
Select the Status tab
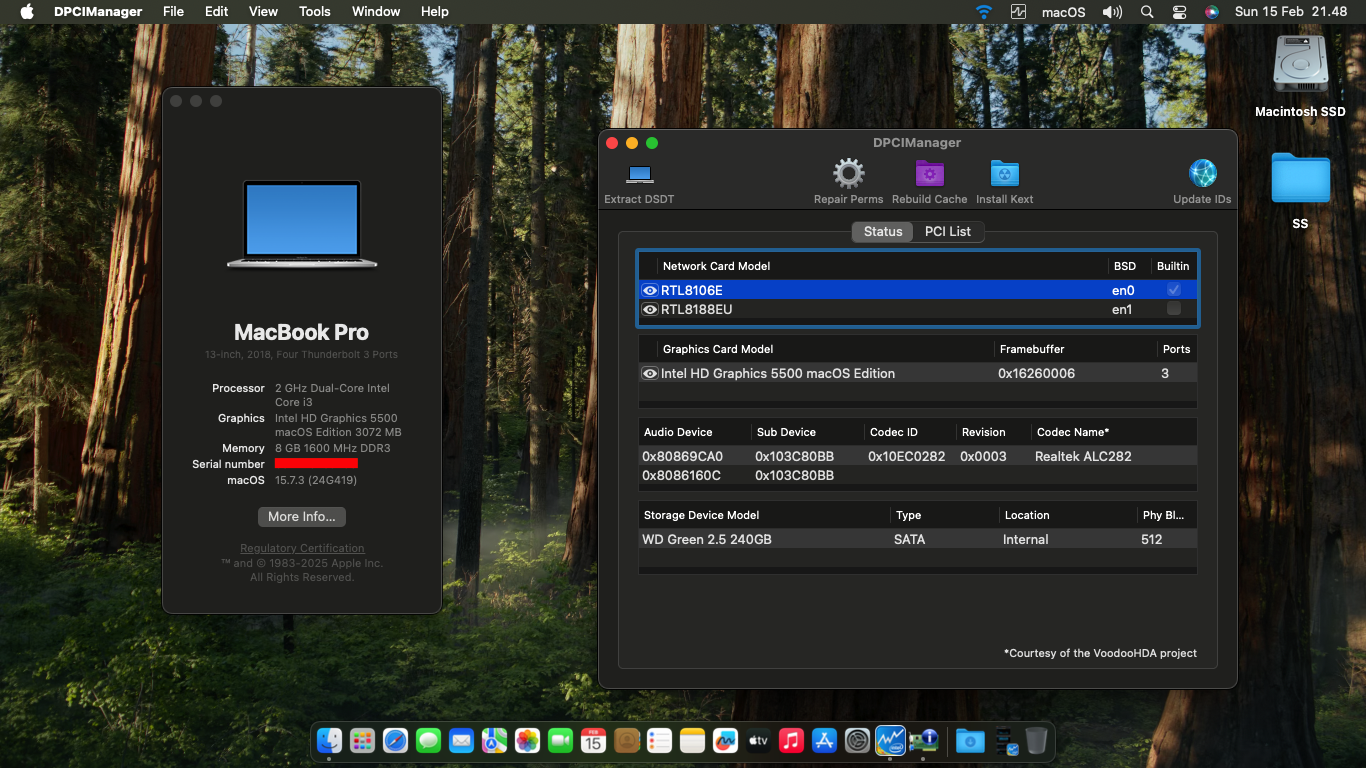(883, 231)
